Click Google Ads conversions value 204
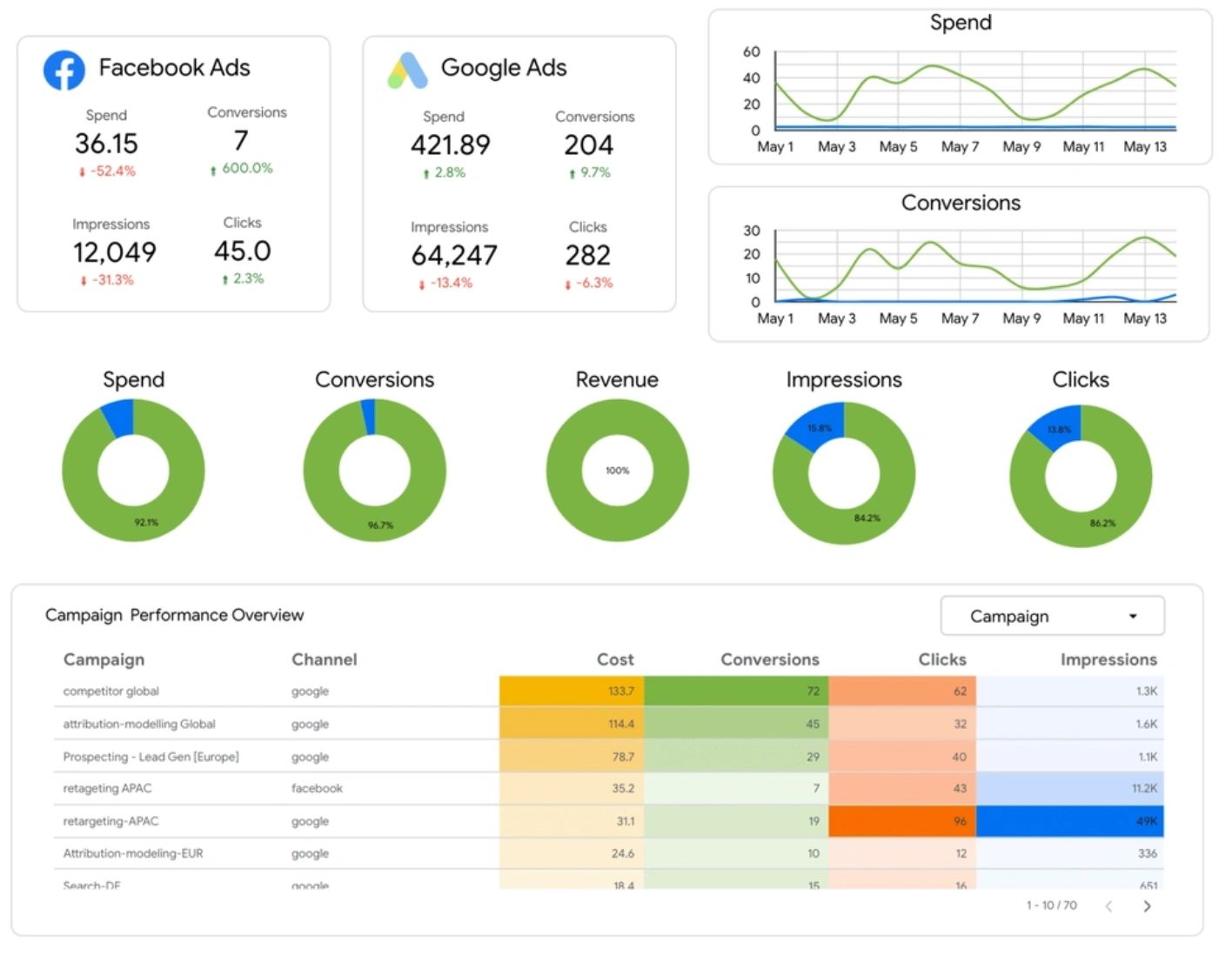This screenshot has height=956, width=1232. click(589, 145)
